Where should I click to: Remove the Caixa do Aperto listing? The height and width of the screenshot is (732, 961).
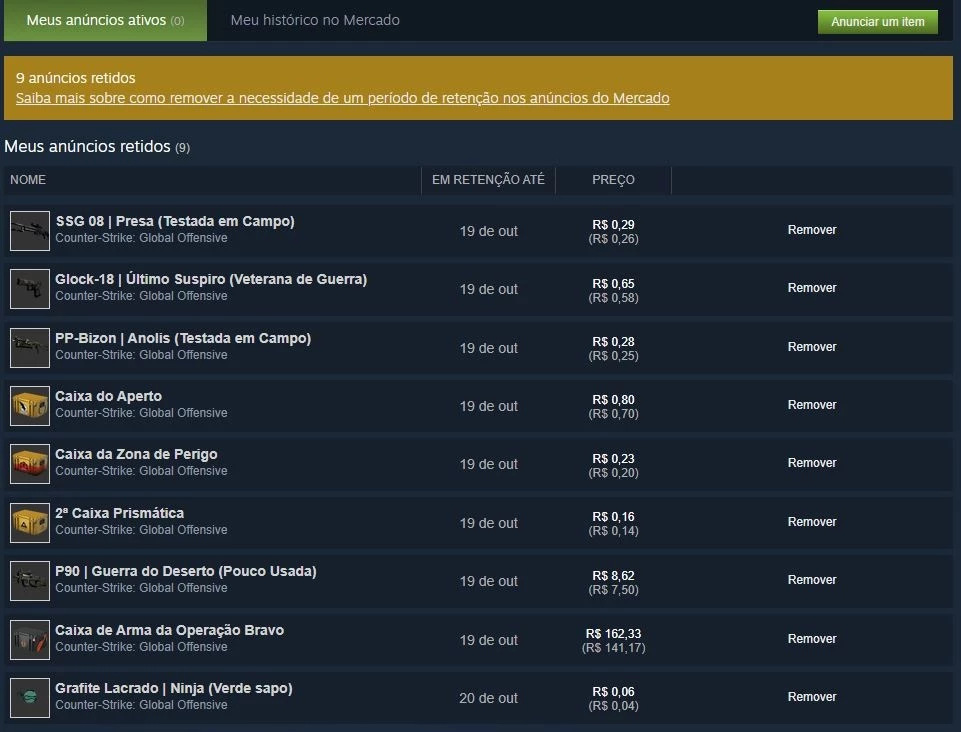811,405
